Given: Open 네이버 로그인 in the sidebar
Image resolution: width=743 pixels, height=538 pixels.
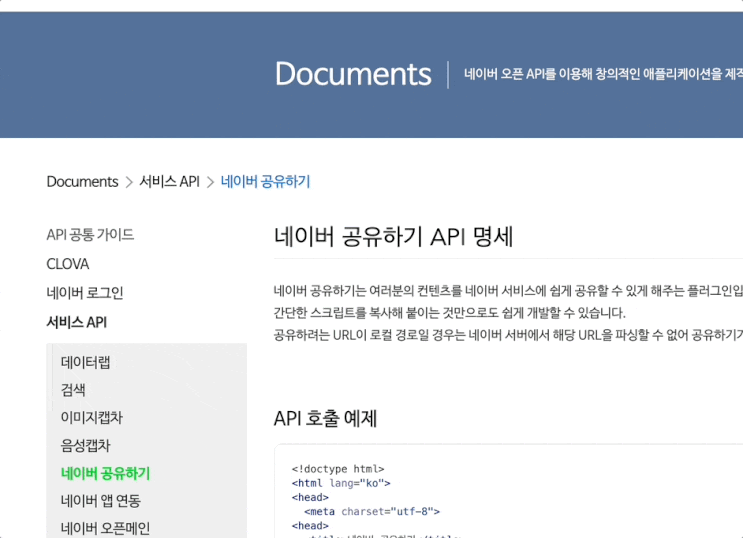Looking at the screenshot, I should pos(85,293).
